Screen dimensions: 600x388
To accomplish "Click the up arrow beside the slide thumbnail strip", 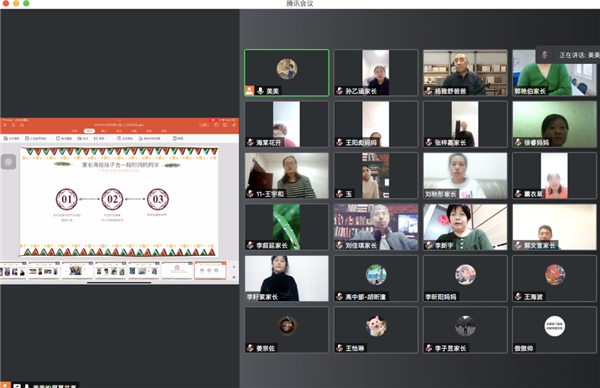I will [x=234, y=267].
